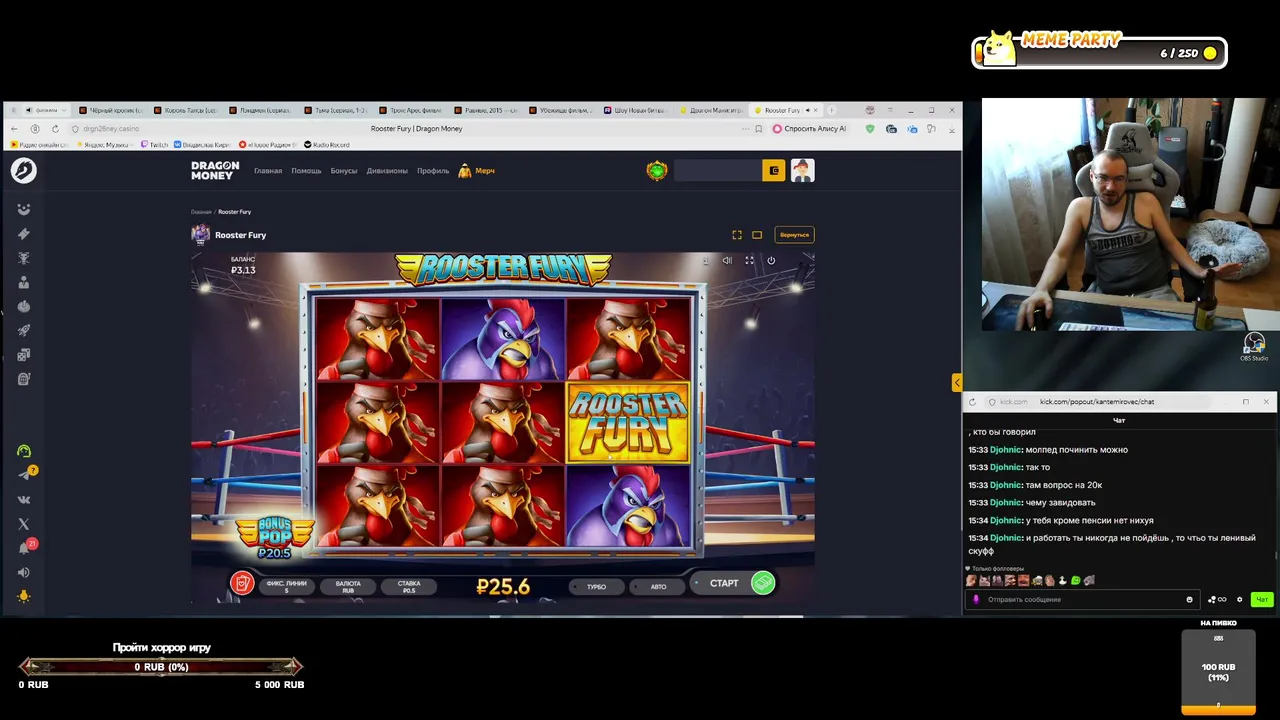The image size is (1280, 720).
Task: Open the ticket icon in left sidebar
Action: click(x=24, y=234)
